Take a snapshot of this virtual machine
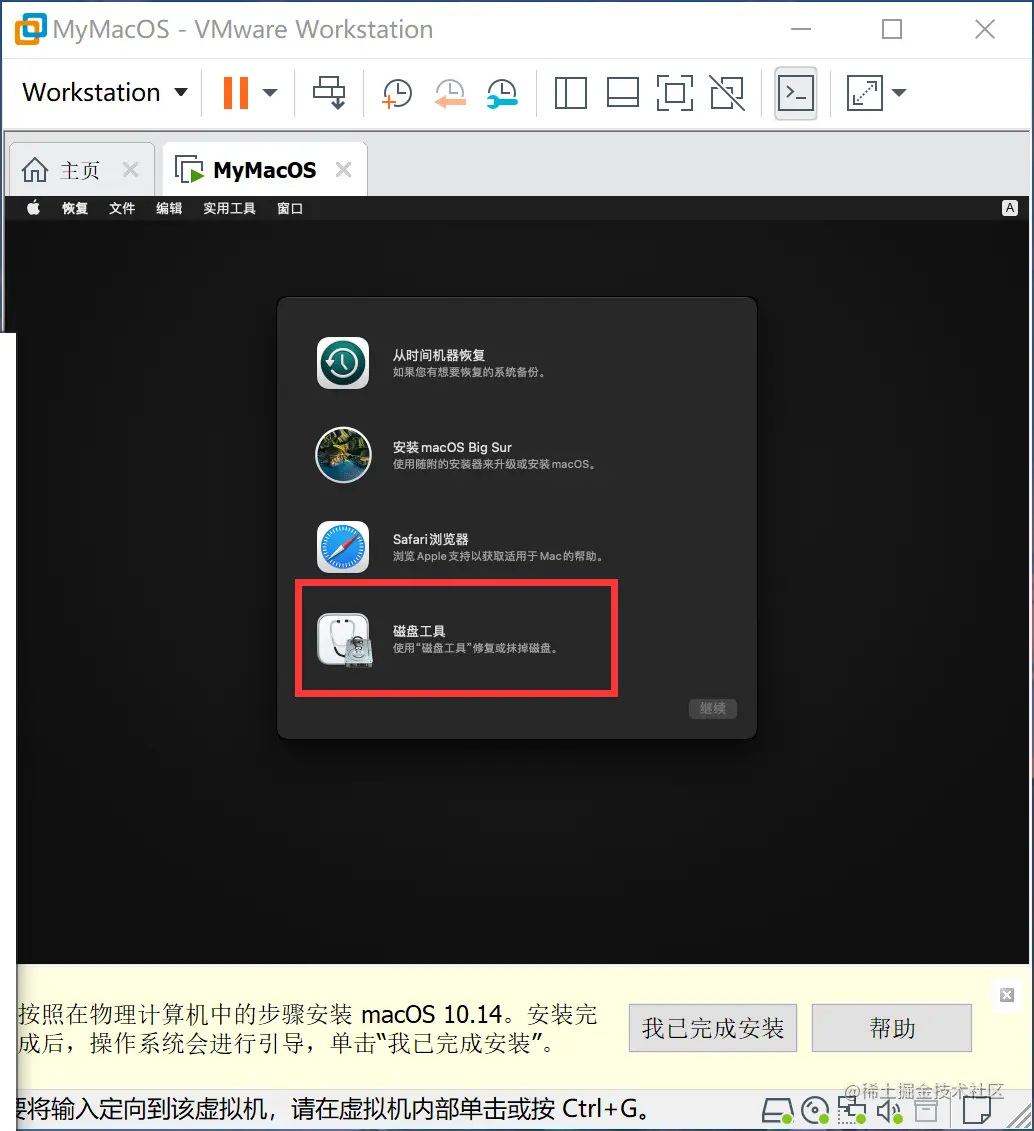 click(x=397, y=94)
